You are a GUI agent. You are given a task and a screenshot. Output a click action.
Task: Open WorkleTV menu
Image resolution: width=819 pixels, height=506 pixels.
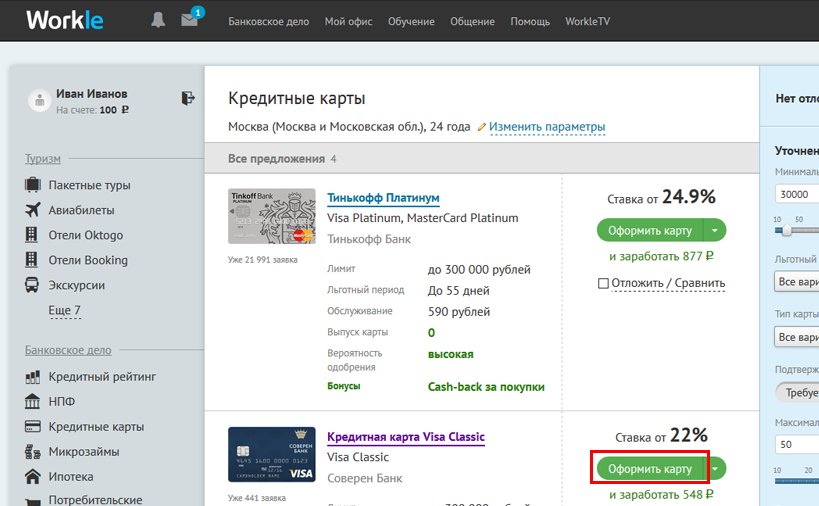click(x=588, y=21)
